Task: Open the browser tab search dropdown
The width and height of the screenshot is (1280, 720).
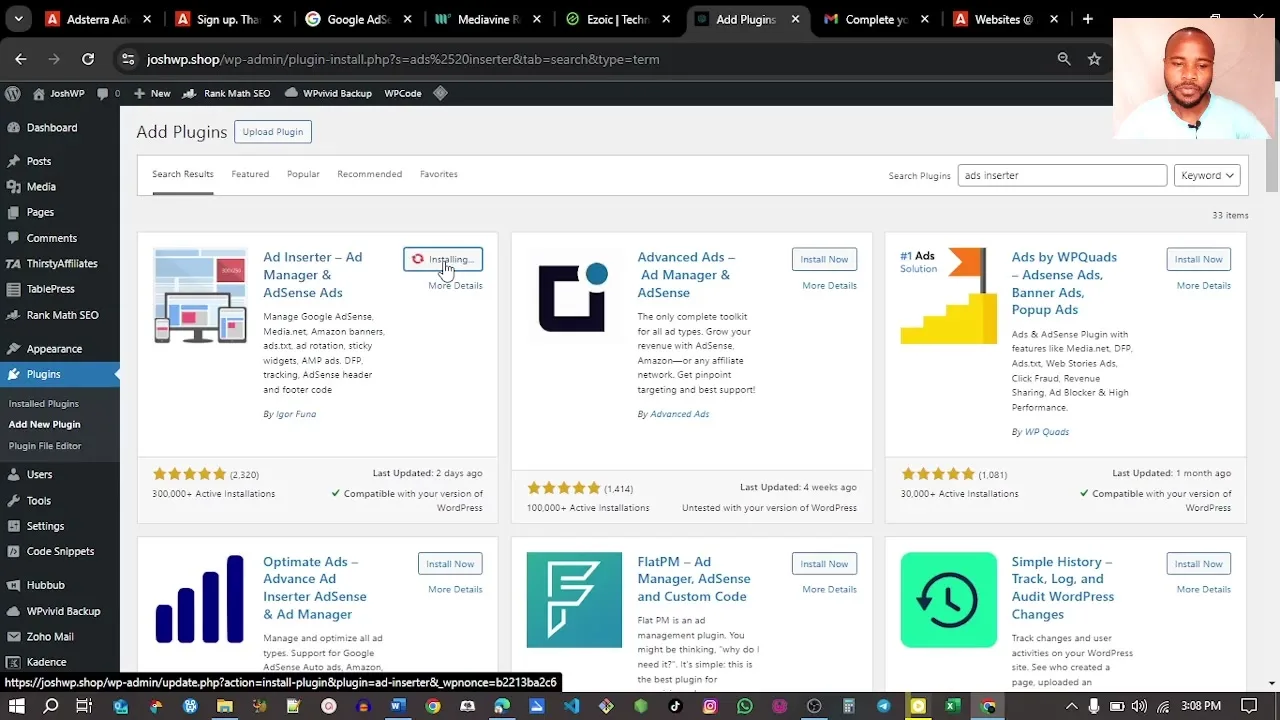Action: 18,19
